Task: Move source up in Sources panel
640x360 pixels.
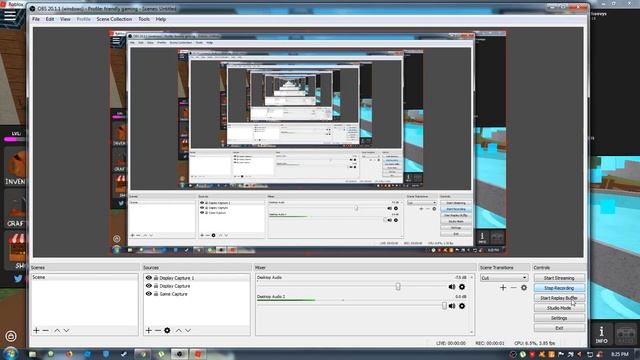Action: pyautogui.click(x=178, y=330)
